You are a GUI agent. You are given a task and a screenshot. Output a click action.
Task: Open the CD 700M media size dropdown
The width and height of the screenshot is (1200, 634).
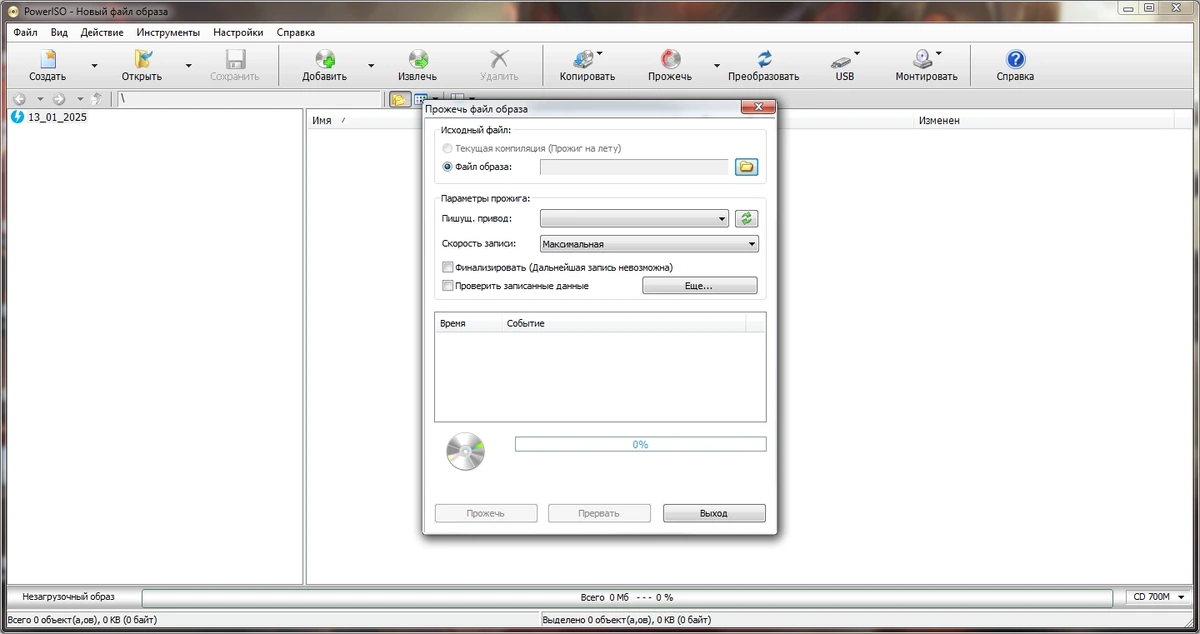pos(1156,597)
